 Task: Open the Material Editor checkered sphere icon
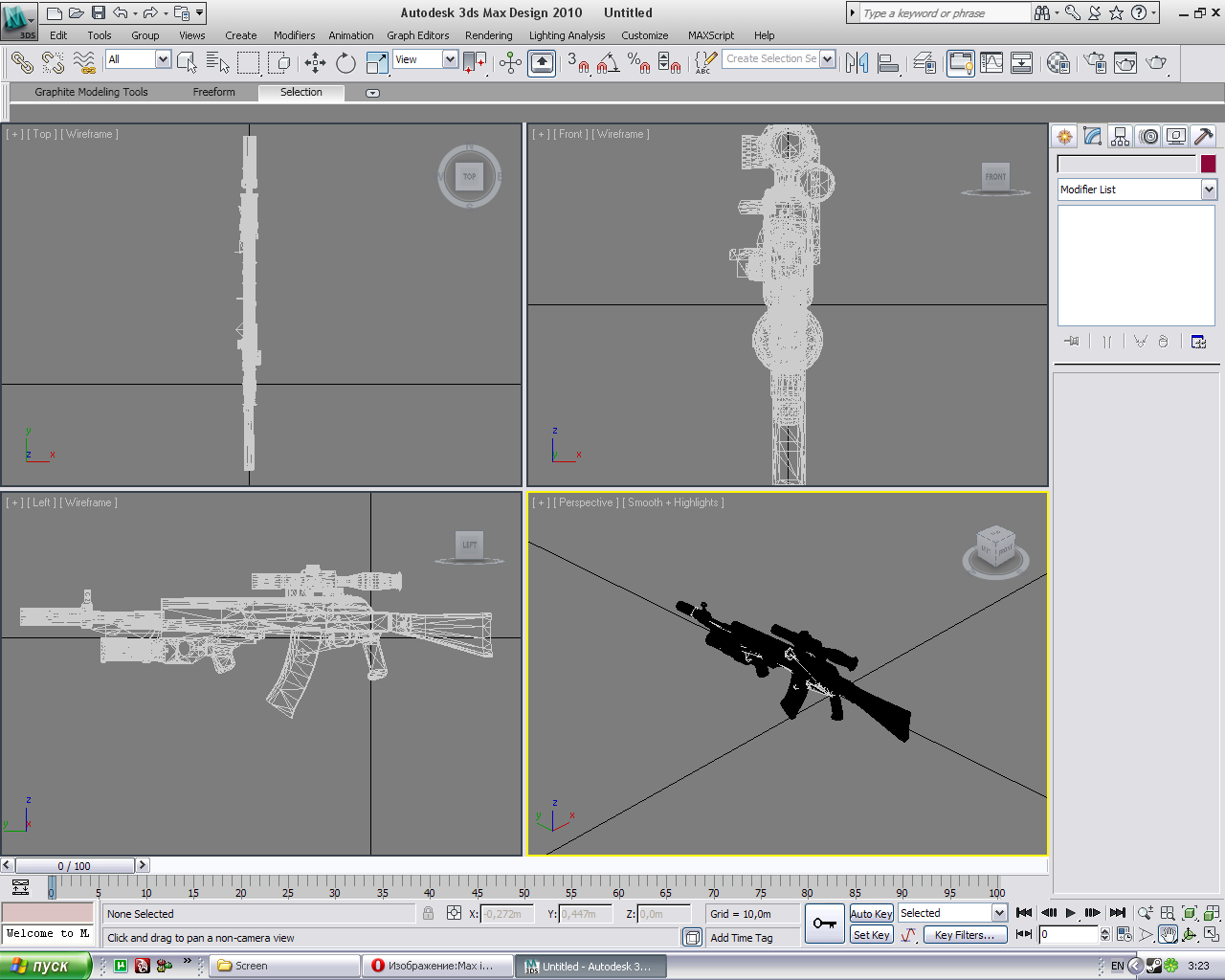coord(1058,63)
